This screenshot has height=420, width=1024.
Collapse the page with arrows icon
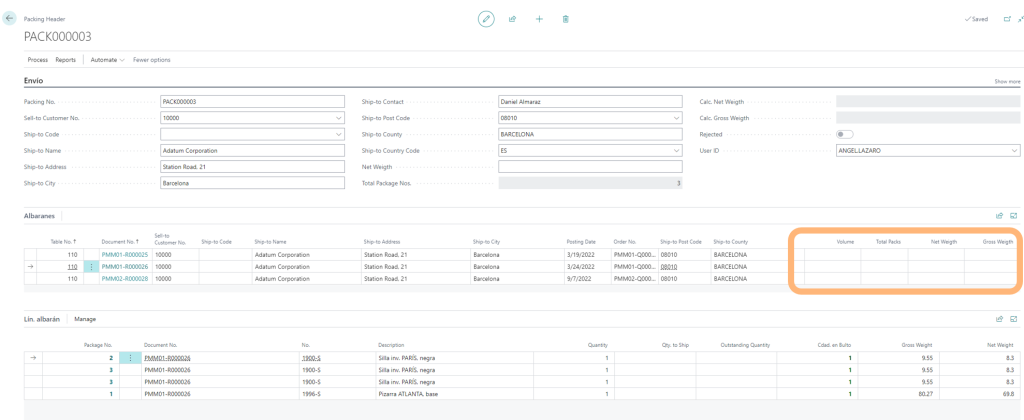click(x=1019, y=20)
